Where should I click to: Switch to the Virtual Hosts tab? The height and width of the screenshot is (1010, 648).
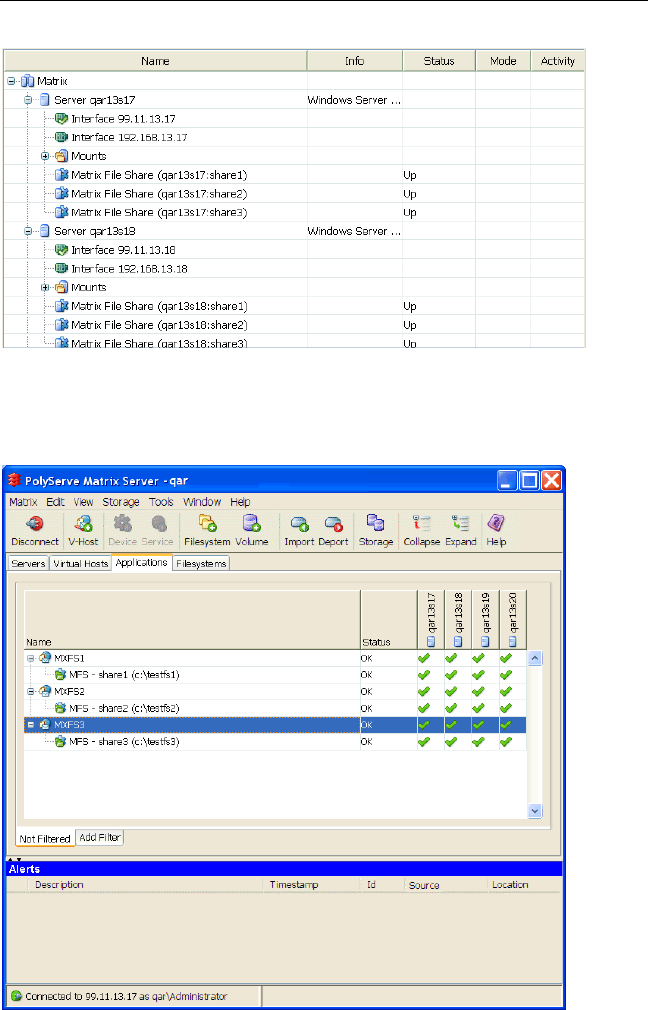coord(80,564)
